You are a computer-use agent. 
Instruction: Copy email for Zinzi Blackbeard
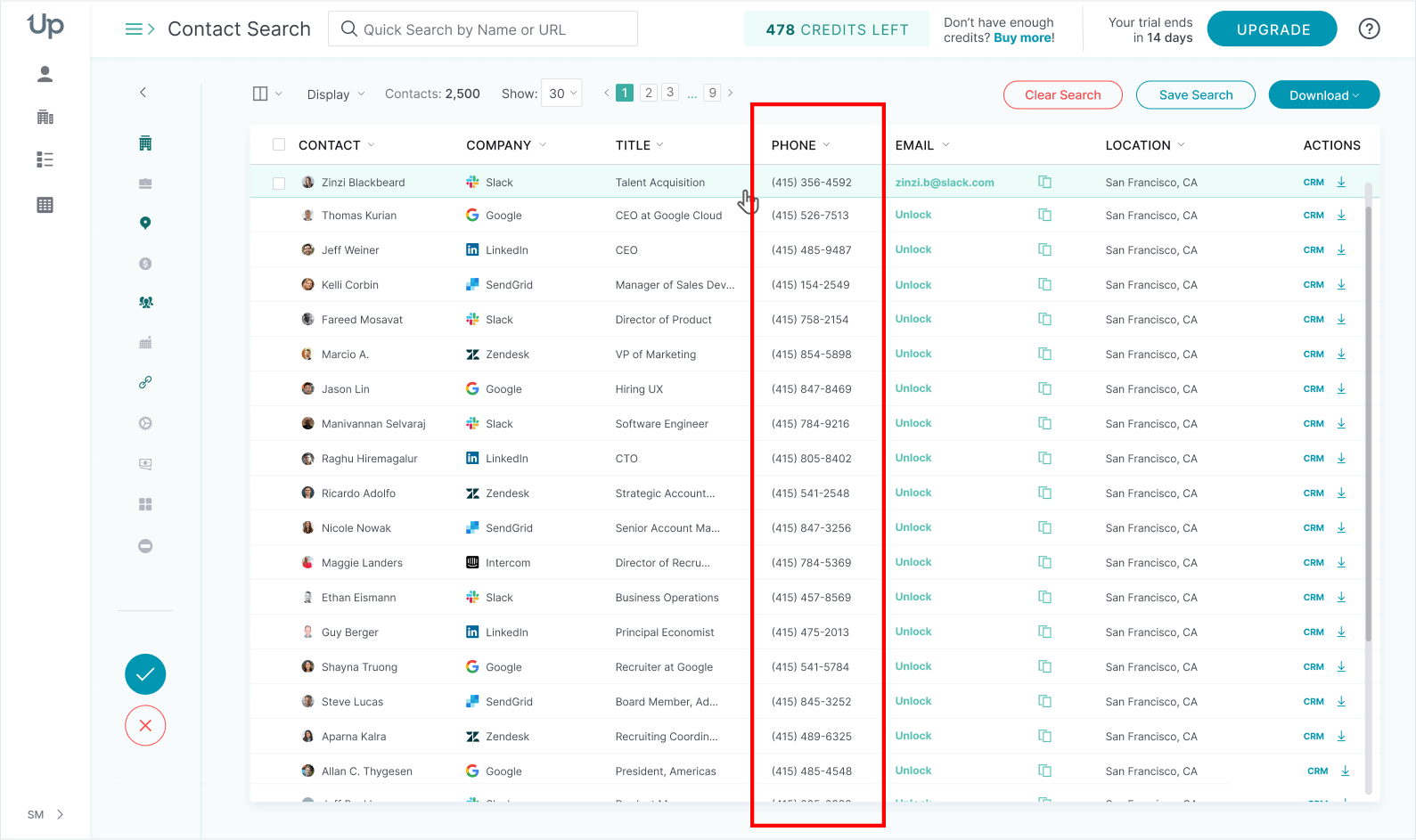1044,183
